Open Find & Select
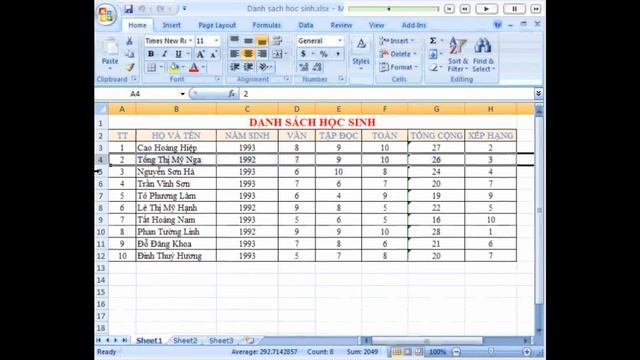 (x=483, y=54)
